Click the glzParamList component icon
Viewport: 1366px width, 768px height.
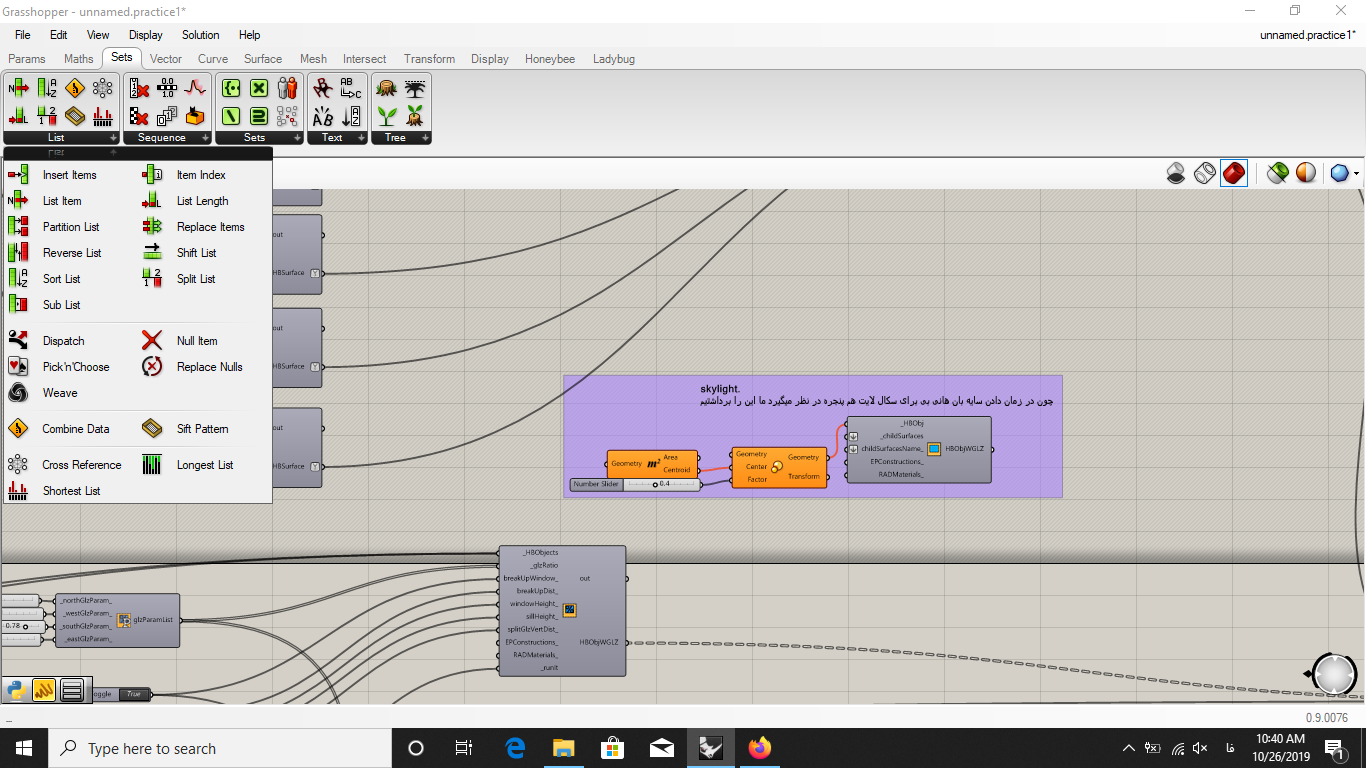coord(125,620)
